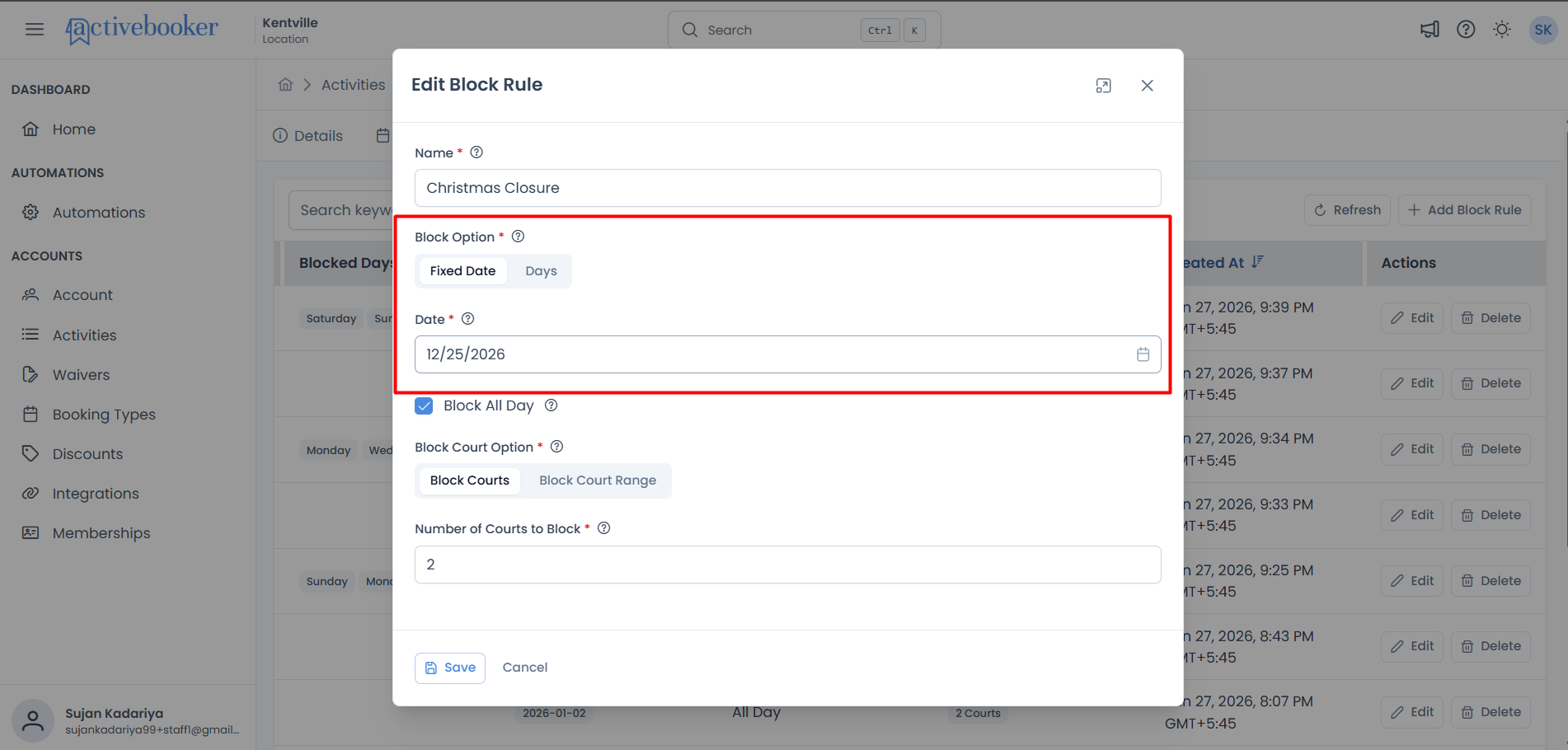Open Booking Types in the sidebar
Screen dimensions: 1568x750
click(104, 415)
